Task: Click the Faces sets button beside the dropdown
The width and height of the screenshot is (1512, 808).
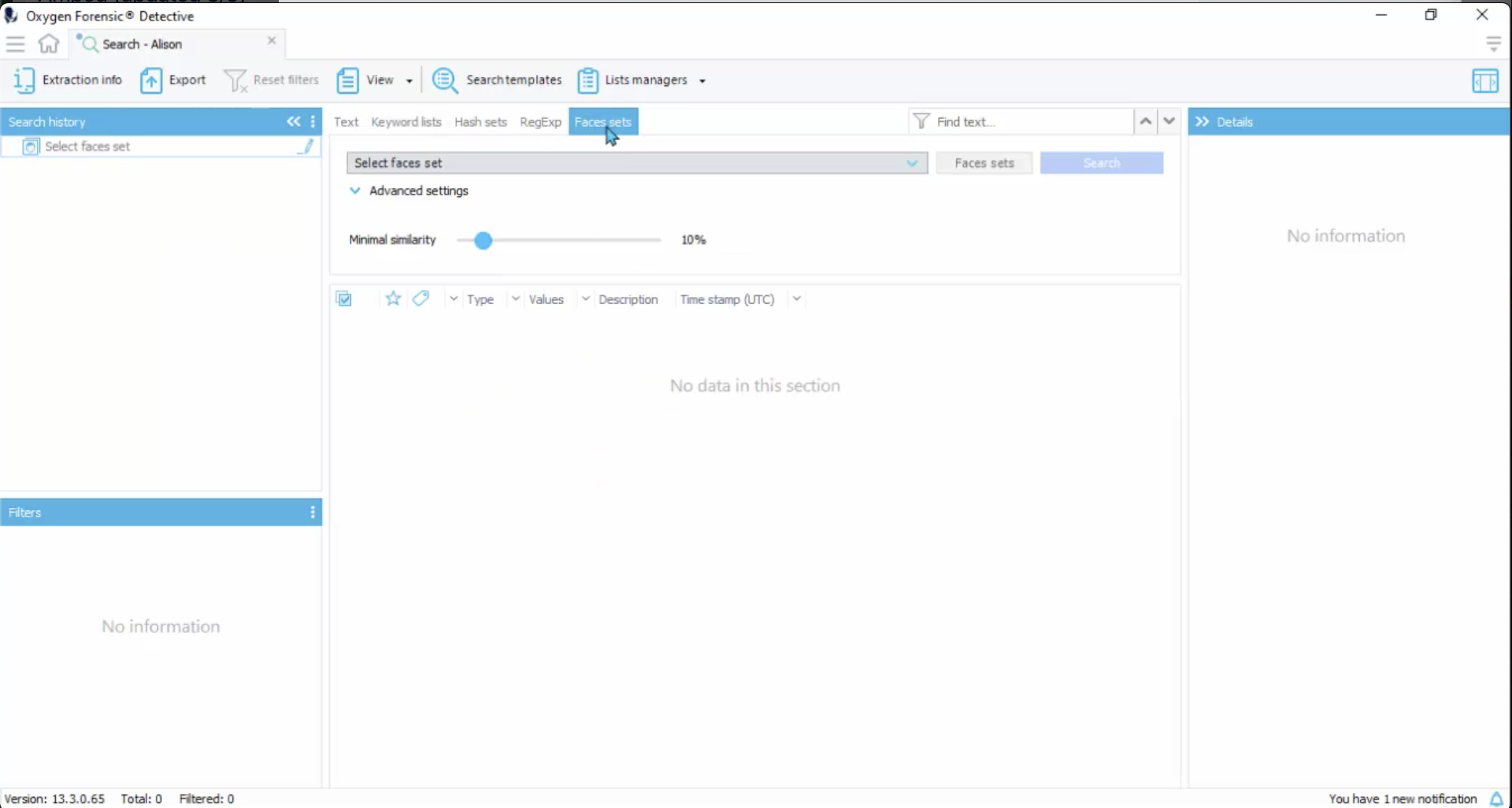Action: click(984, 162)
